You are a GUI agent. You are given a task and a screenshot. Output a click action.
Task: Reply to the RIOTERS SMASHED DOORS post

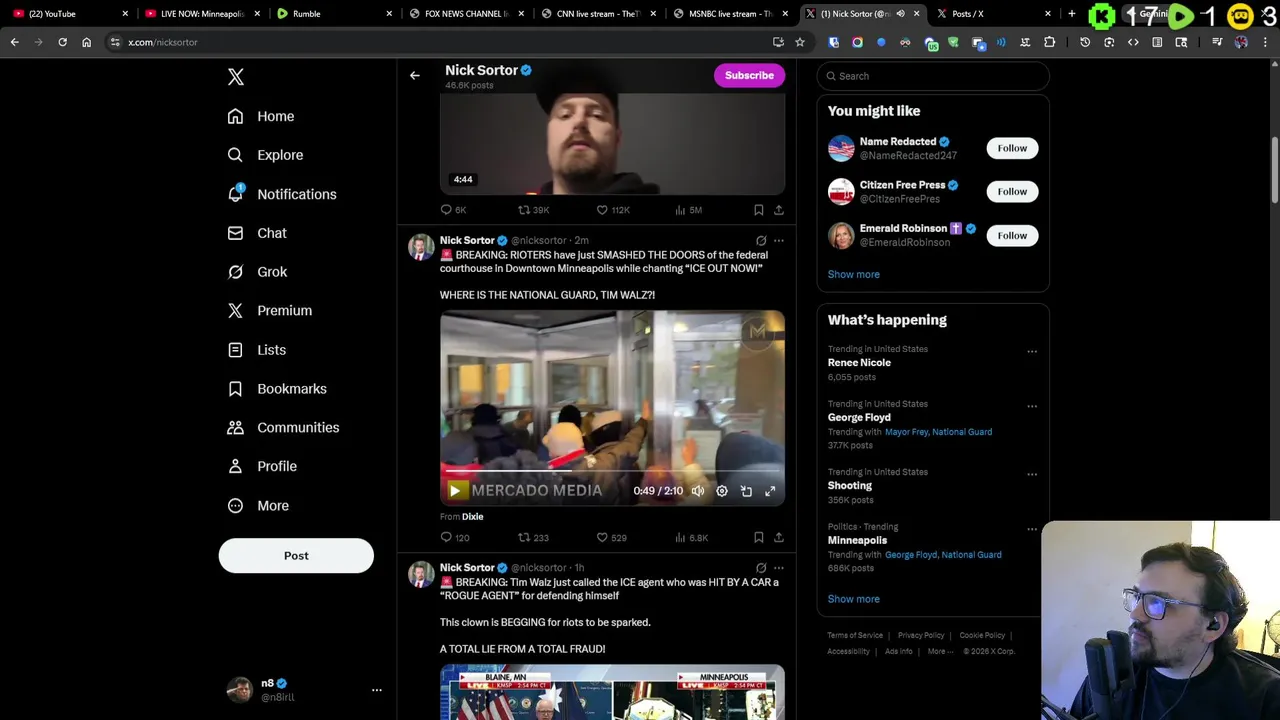tap(455, 538)
